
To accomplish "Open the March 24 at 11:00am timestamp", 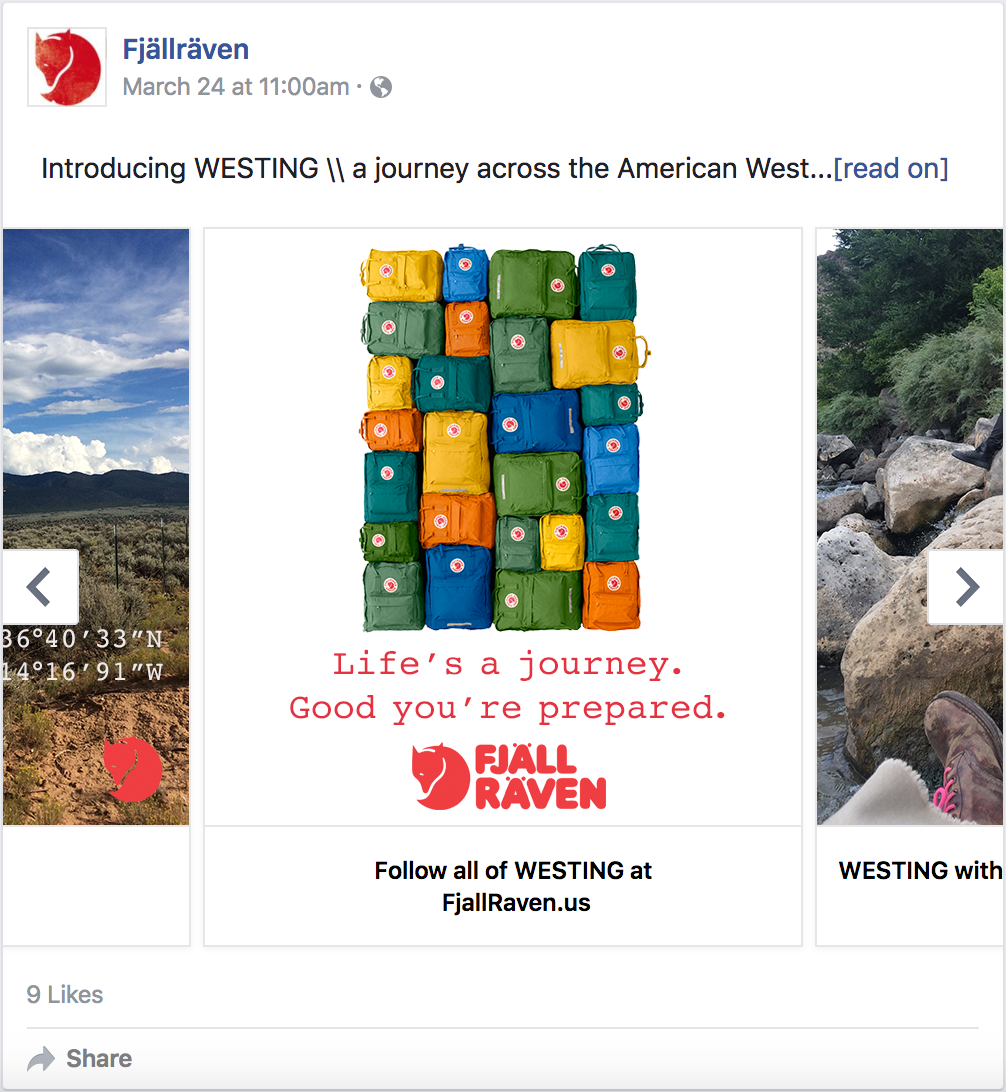I will point(236,87).
